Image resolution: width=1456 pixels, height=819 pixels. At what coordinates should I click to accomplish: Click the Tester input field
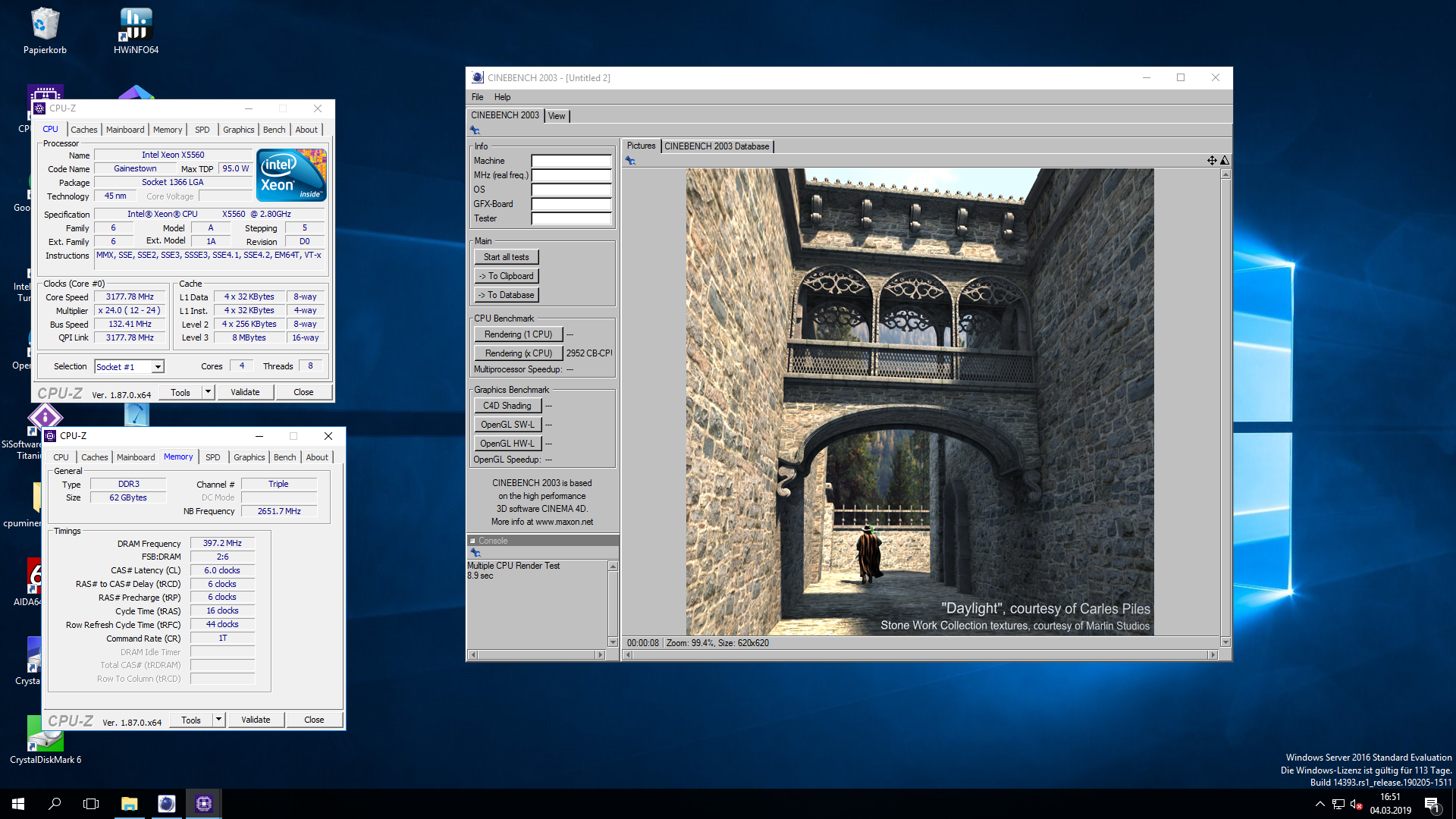pos(571,218)
